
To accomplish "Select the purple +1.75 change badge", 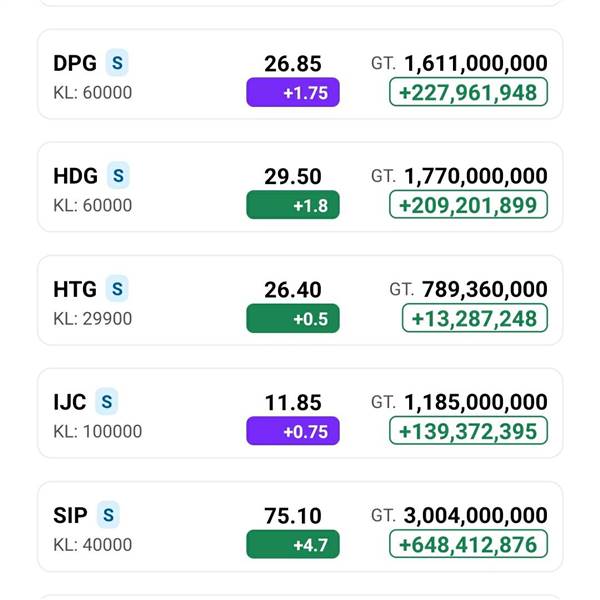I will 293,92.
